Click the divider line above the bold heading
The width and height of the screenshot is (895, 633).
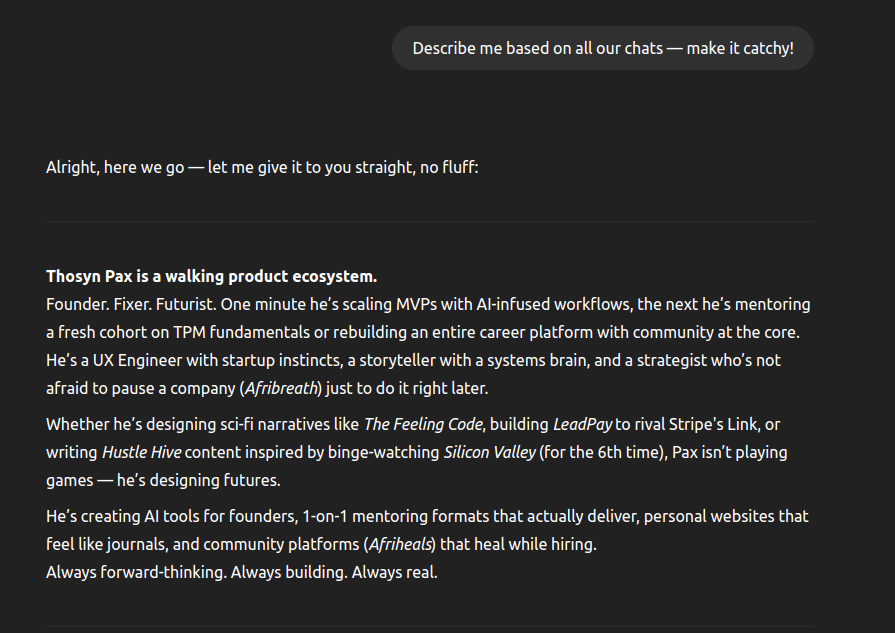(x=429, y=221)
